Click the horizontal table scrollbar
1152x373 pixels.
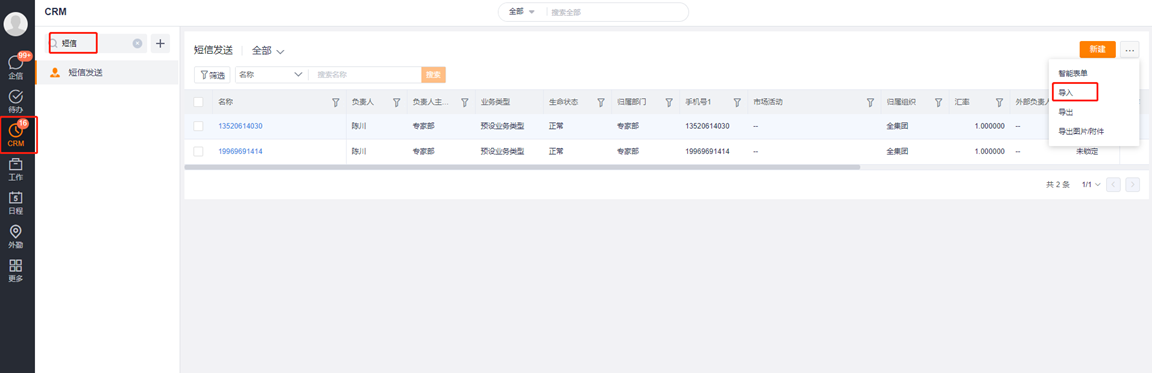click(x=522, y=167)
